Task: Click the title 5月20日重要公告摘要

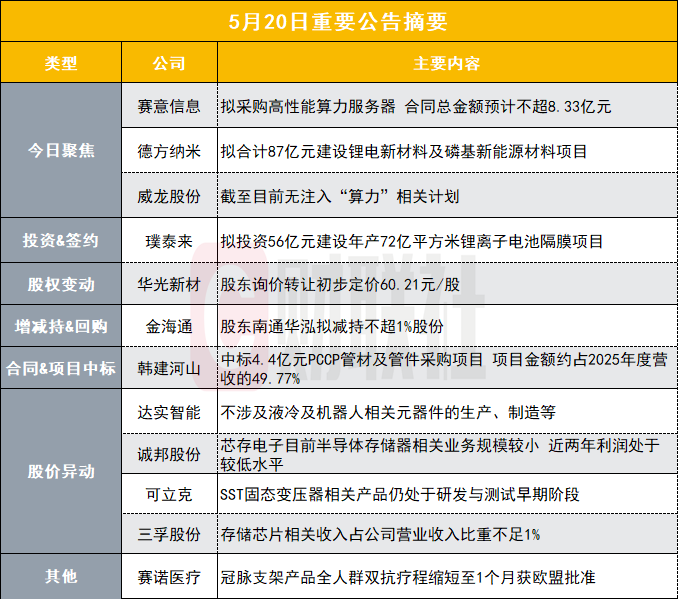Action: [x=338, y=22]
